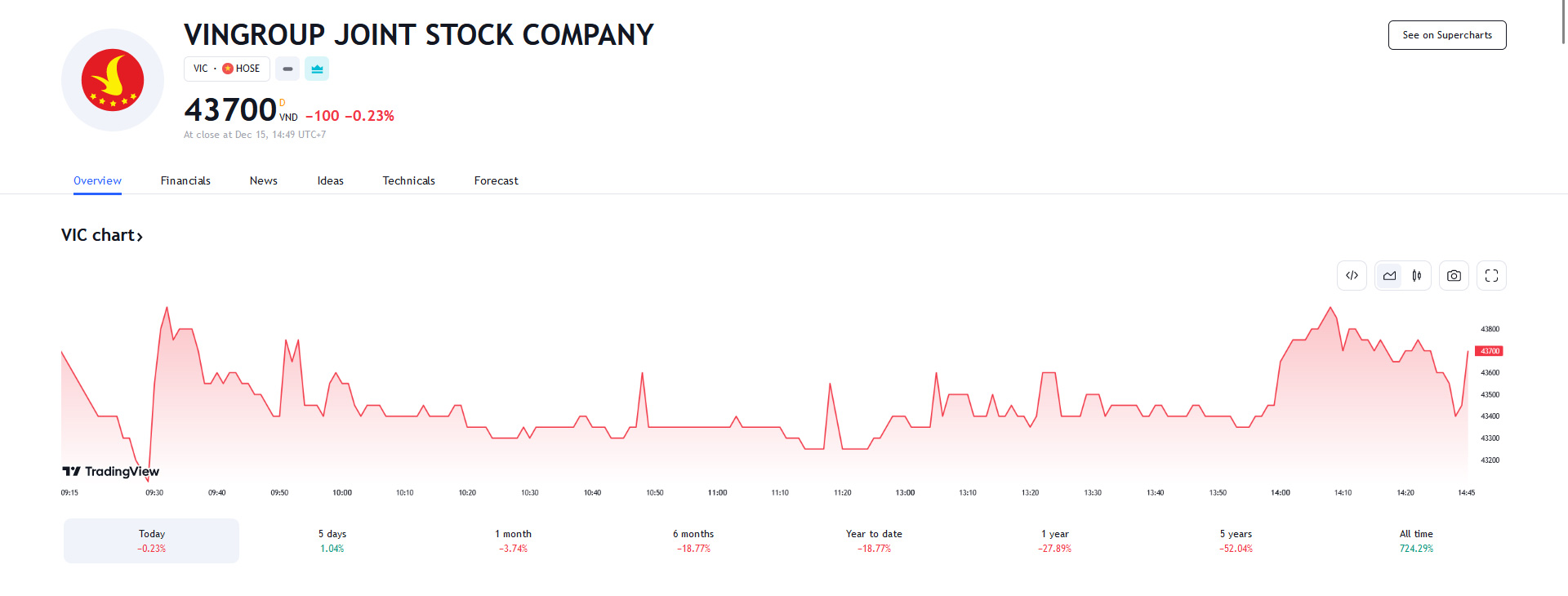Click the red 43700 price label
Screen dimensions: 1568x596
1490,351
